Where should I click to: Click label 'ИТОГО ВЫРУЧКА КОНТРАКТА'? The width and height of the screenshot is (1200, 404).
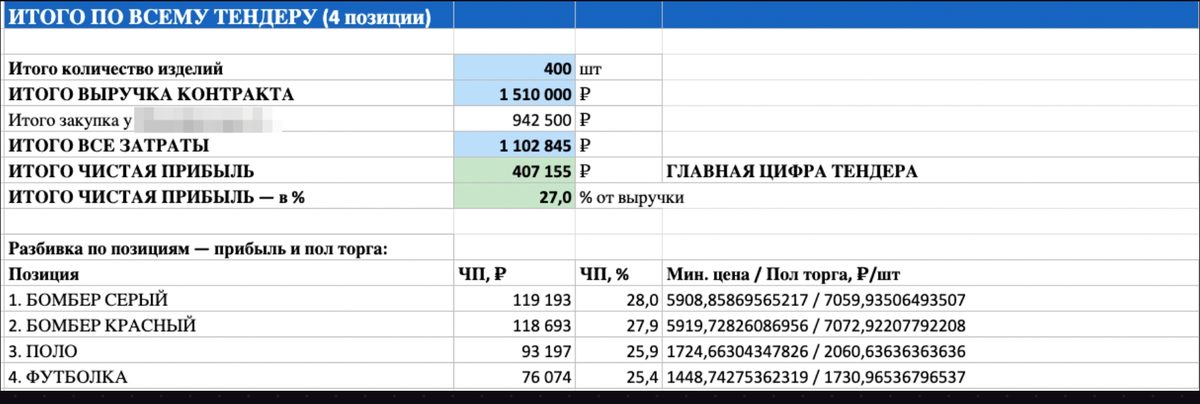tap(151, 94)
